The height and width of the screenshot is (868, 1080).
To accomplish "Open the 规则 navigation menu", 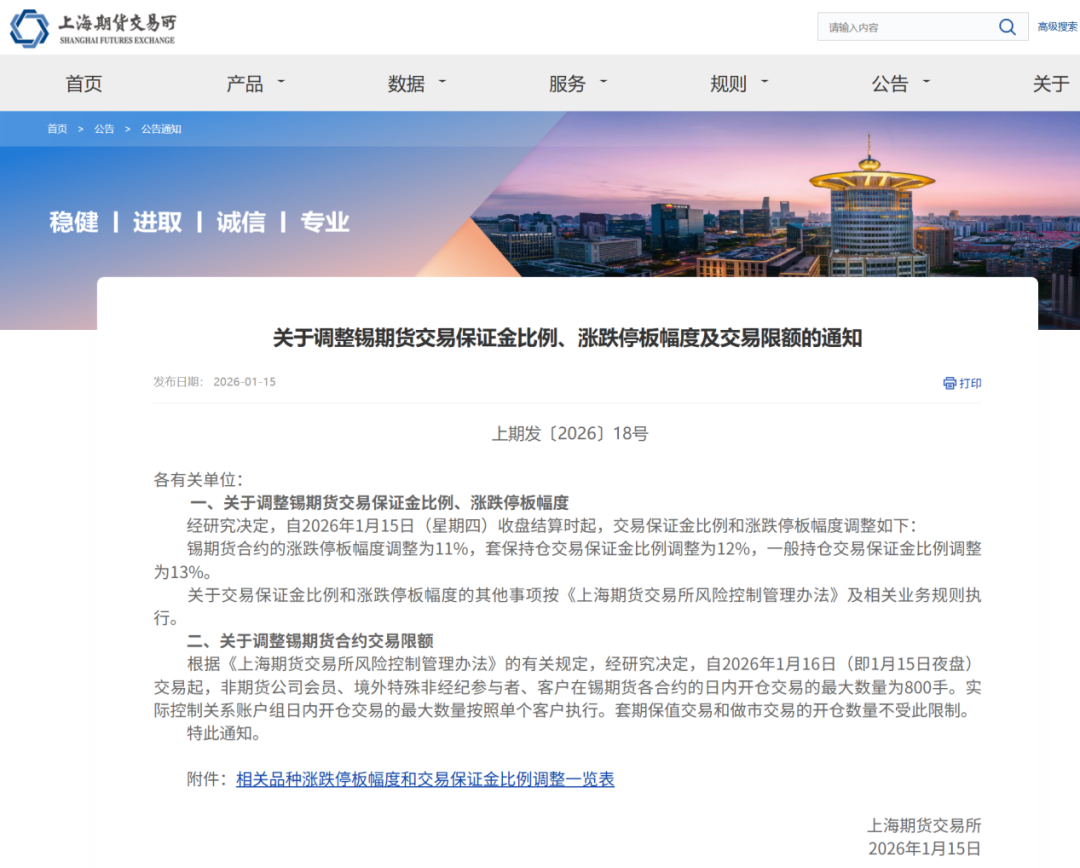I will 728,84.
